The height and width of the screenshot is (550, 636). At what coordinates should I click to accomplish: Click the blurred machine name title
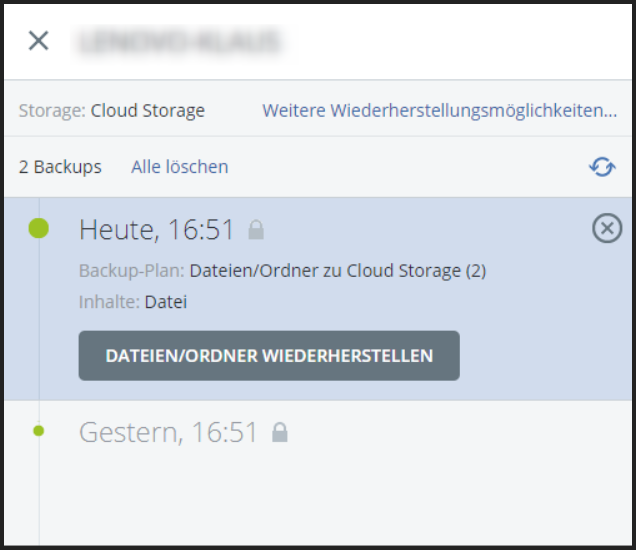click(x=178, y=41)
